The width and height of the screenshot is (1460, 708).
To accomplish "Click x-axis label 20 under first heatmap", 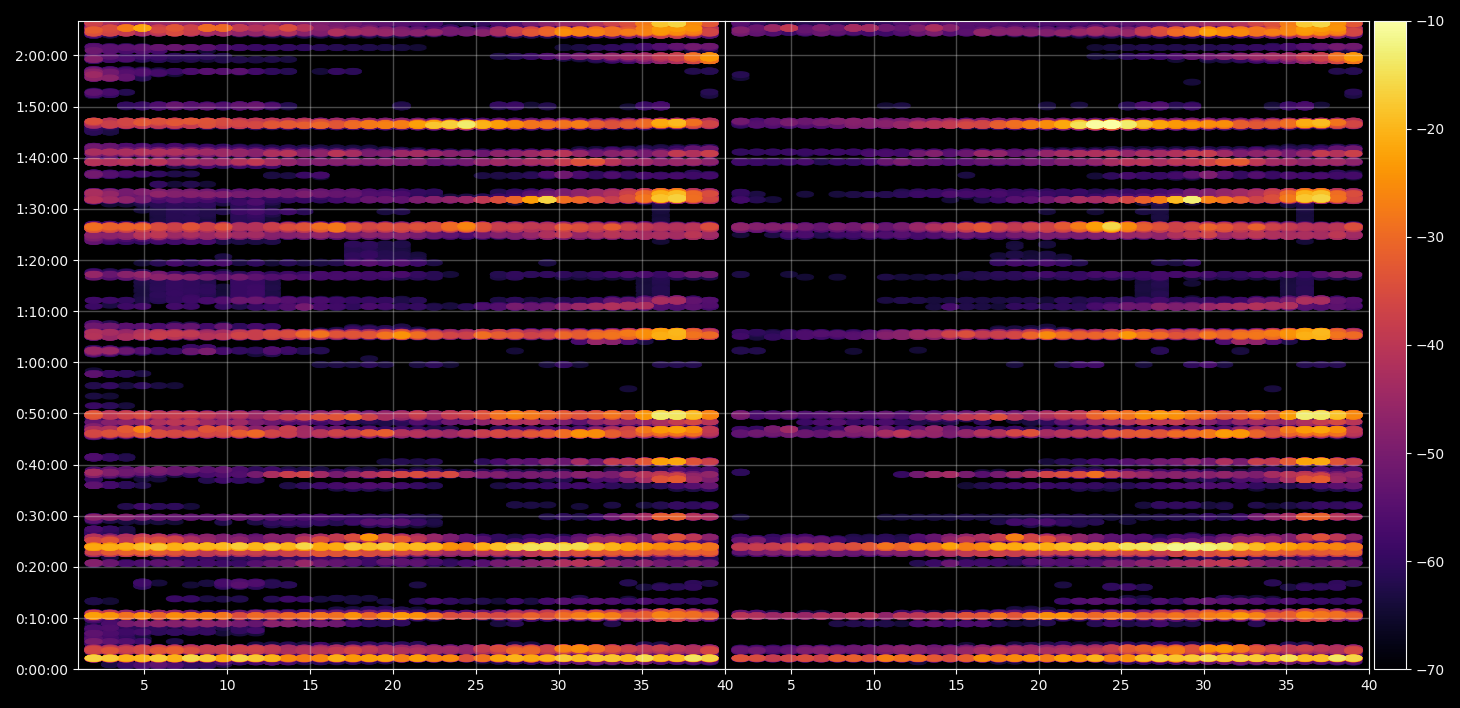I will pyautogui.click(x=393, y=685).
